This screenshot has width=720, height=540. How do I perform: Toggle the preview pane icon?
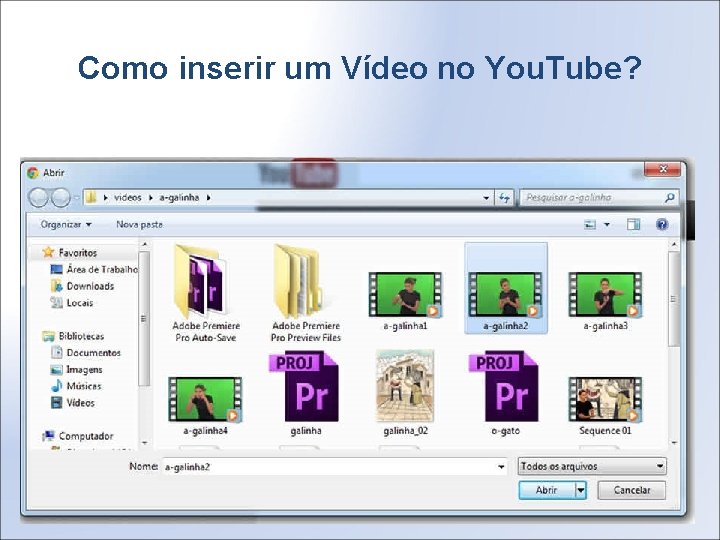point(634,224)
